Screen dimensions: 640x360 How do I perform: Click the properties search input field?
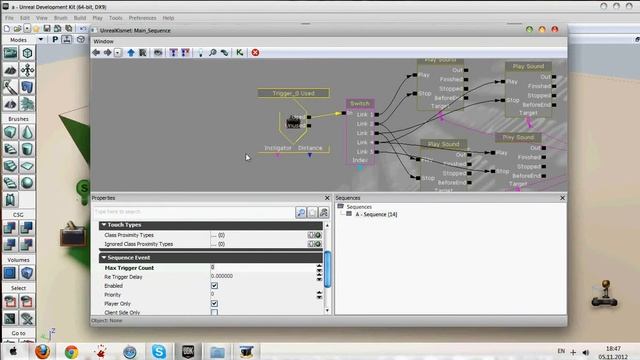(x=193, y=212)
